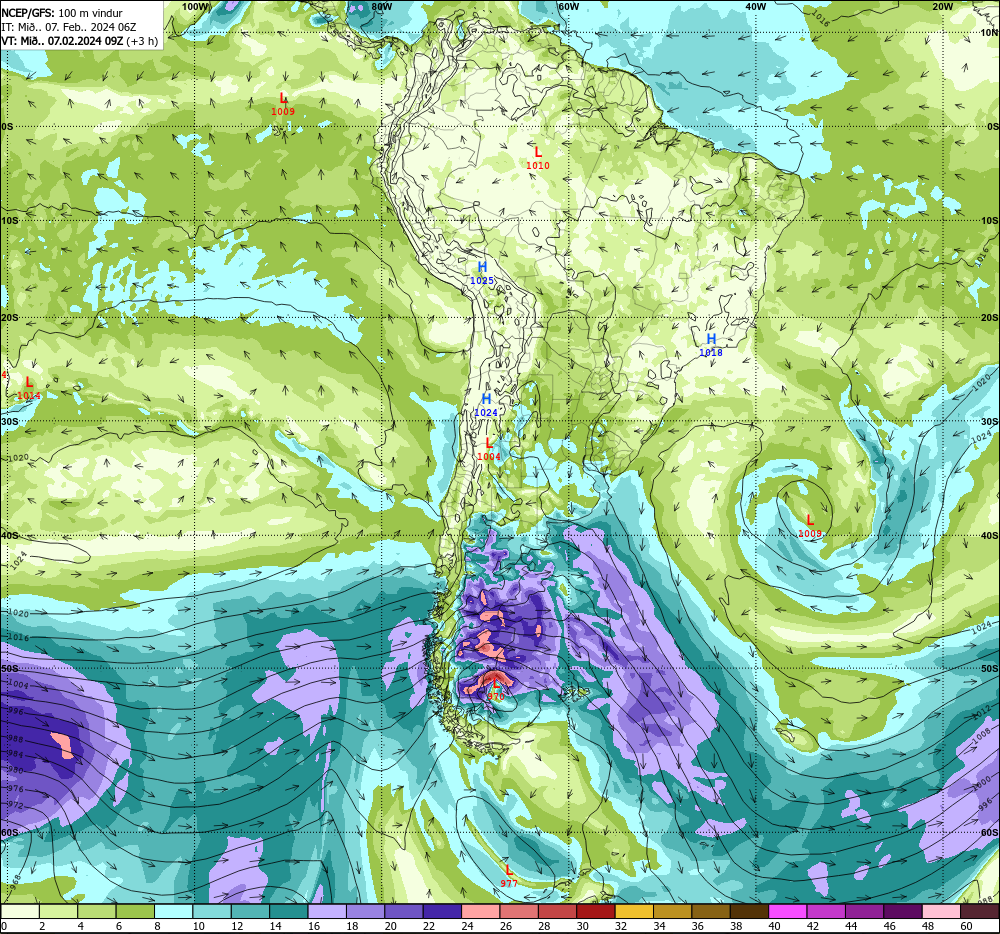
Task: Click the 'VT: Mið.. 07.02.2024 09Z (+3 h)' line
Action: tap(80, 41)
